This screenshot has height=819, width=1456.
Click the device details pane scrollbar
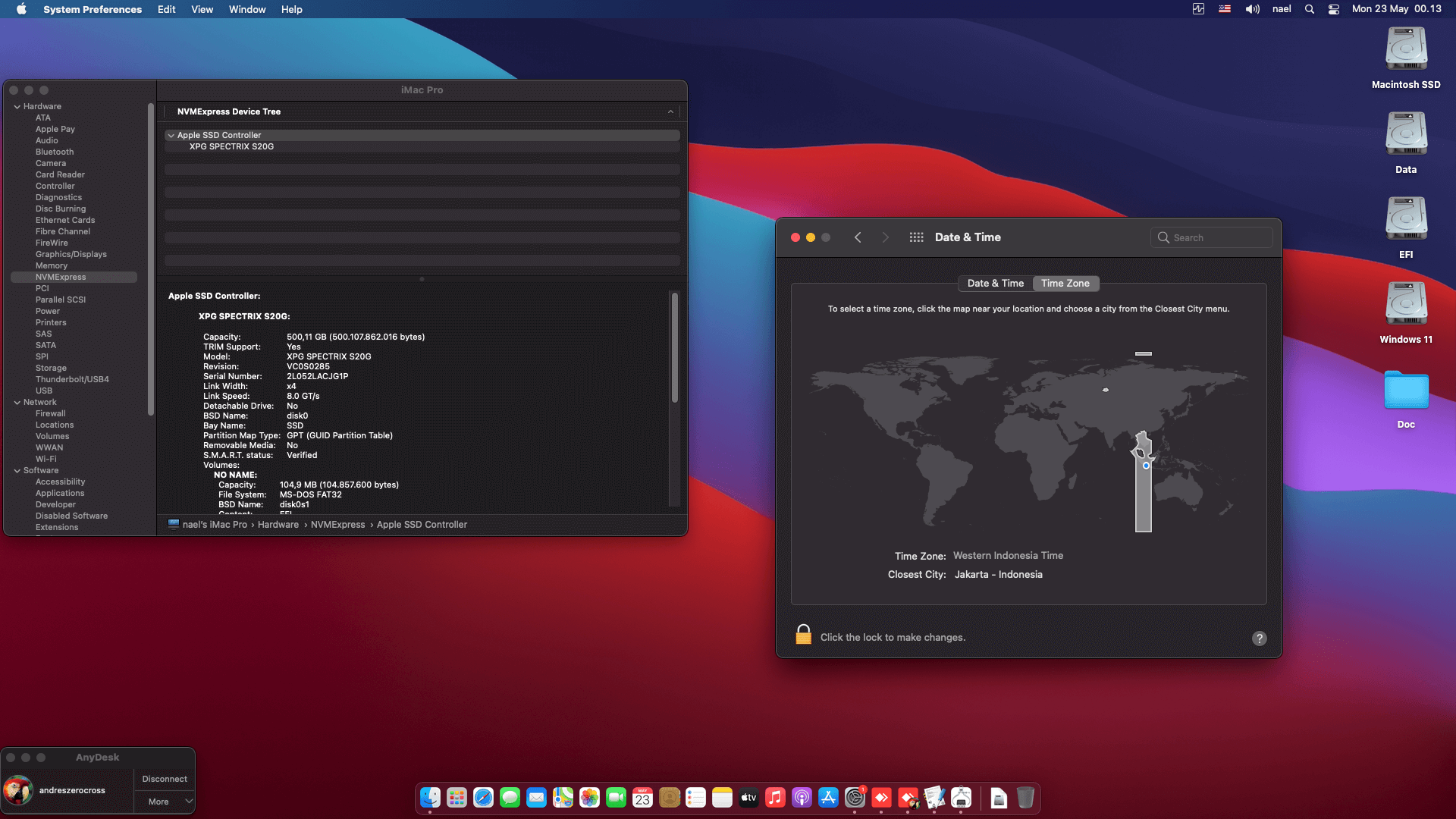pyautogui.click(x=675, y=347)
